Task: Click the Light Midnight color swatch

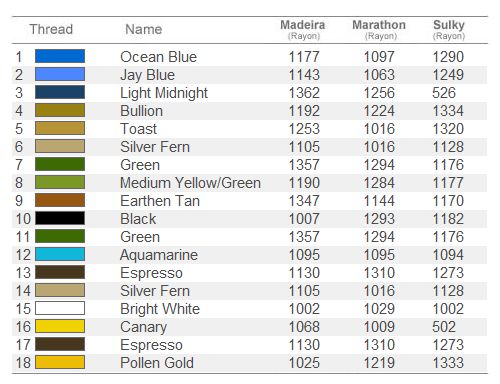Action: click(x=60, y=92)
